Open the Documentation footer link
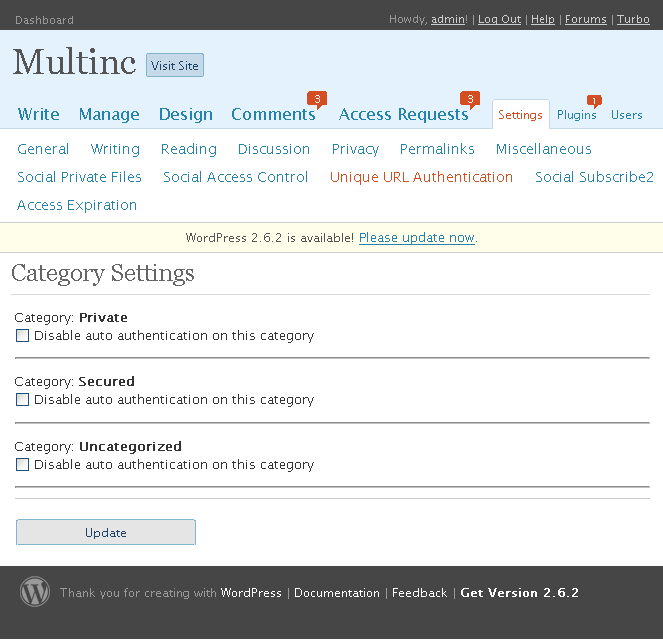This screenshot has height=640, width=663. 337,593
